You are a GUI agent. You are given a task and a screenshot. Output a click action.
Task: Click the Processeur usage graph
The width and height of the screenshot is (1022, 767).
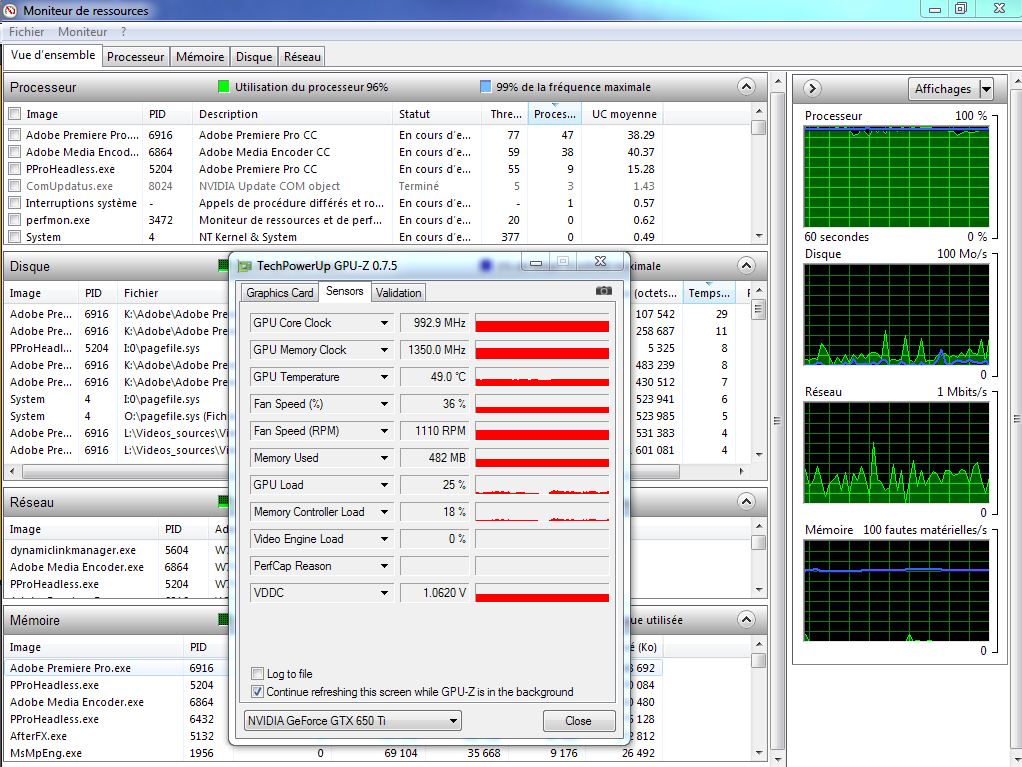point(896,176)
